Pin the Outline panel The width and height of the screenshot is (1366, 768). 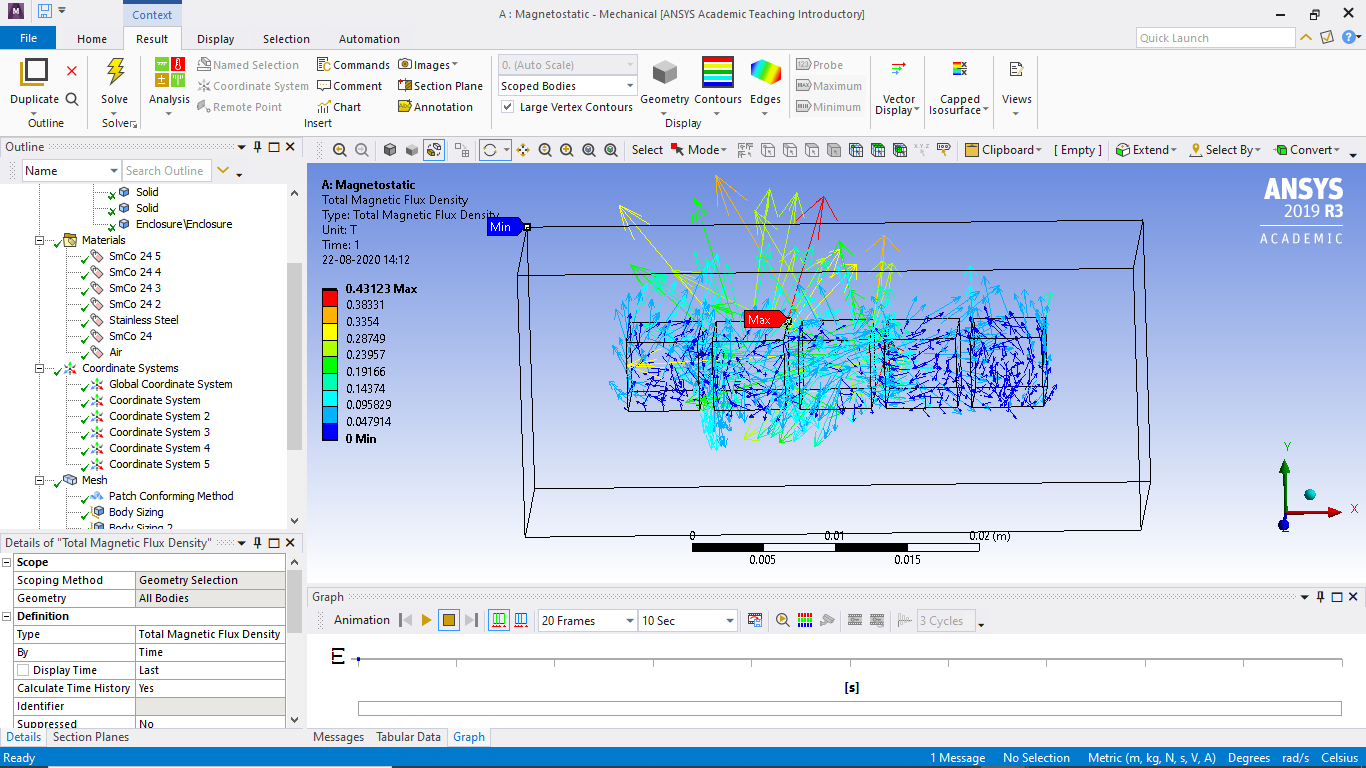[x=257, y=147]
